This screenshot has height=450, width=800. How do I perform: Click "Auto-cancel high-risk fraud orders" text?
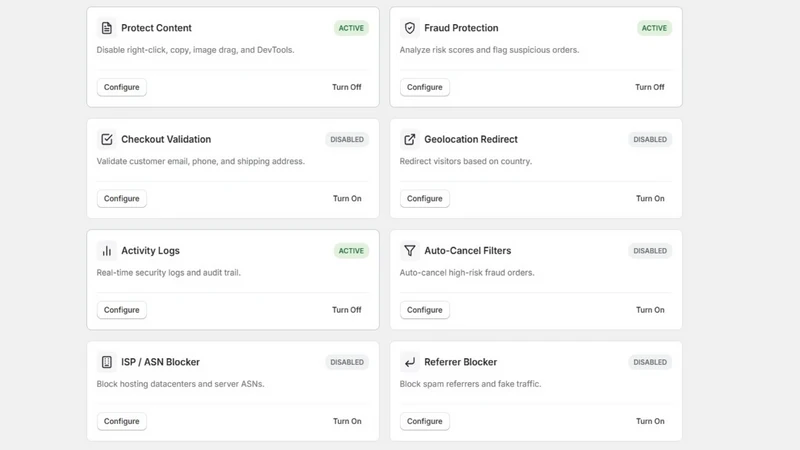467,272
